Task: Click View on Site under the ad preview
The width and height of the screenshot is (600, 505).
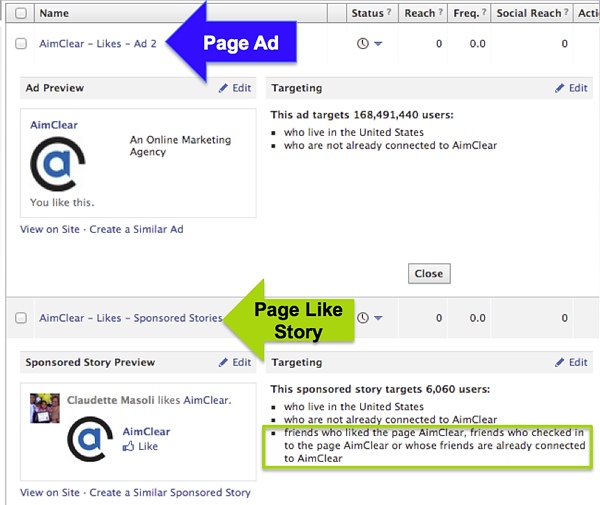Action: 50,229
